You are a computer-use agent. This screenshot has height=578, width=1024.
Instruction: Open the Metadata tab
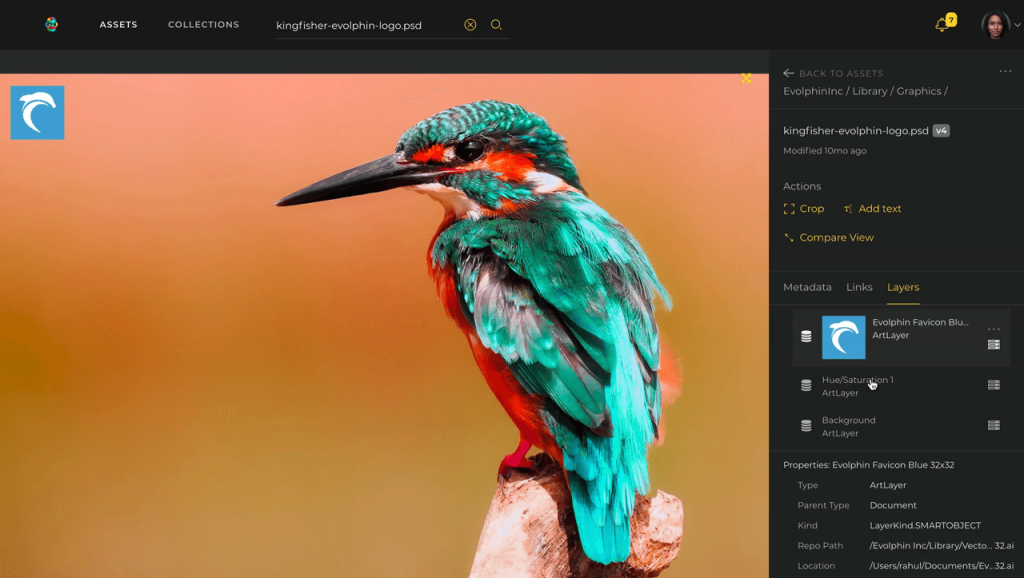point(806,287)
